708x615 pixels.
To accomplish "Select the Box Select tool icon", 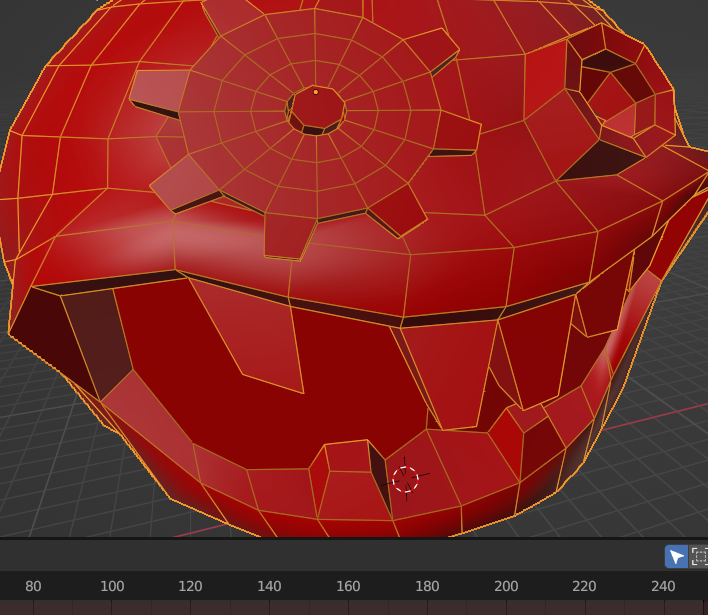I will (699, 557).
